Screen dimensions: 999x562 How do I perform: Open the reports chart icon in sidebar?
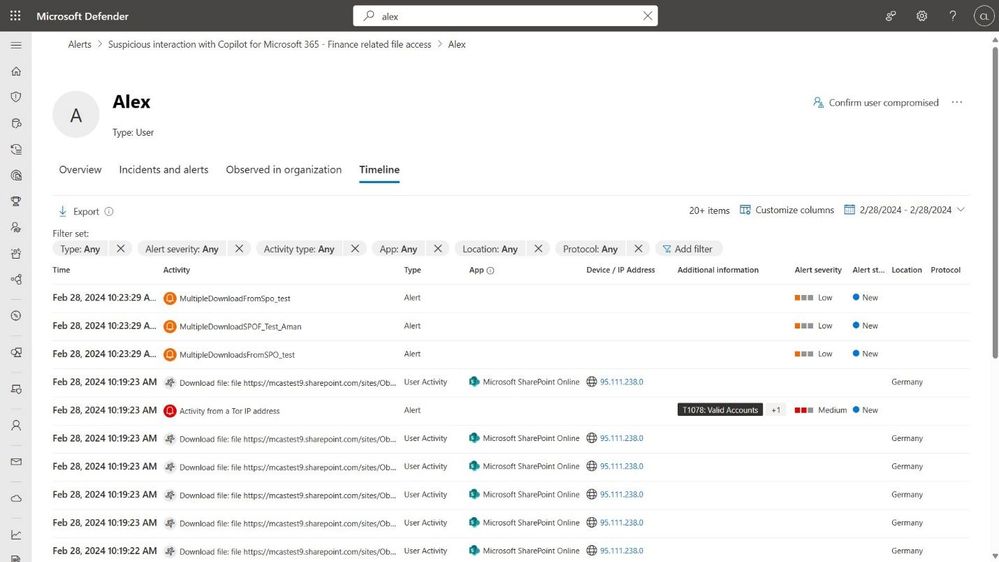tap(16, 535)
